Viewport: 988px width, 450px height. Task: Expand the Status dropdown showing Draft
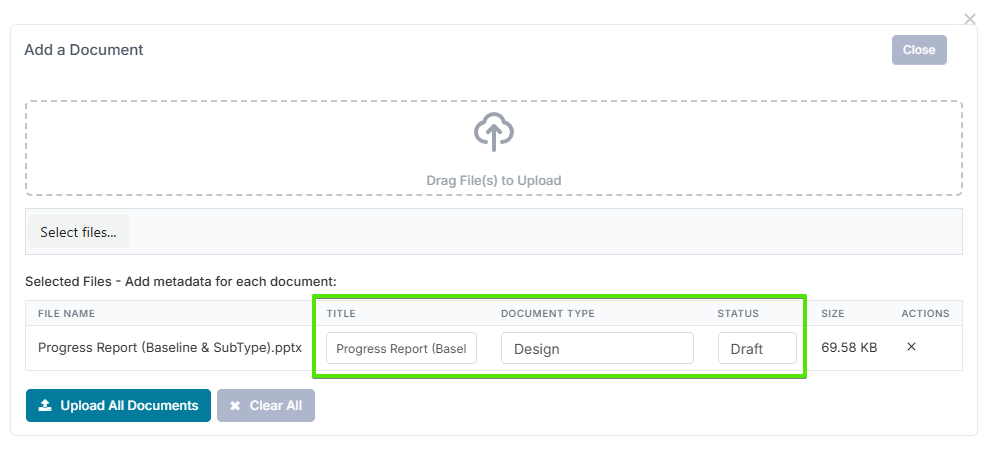tap(757, 349)
